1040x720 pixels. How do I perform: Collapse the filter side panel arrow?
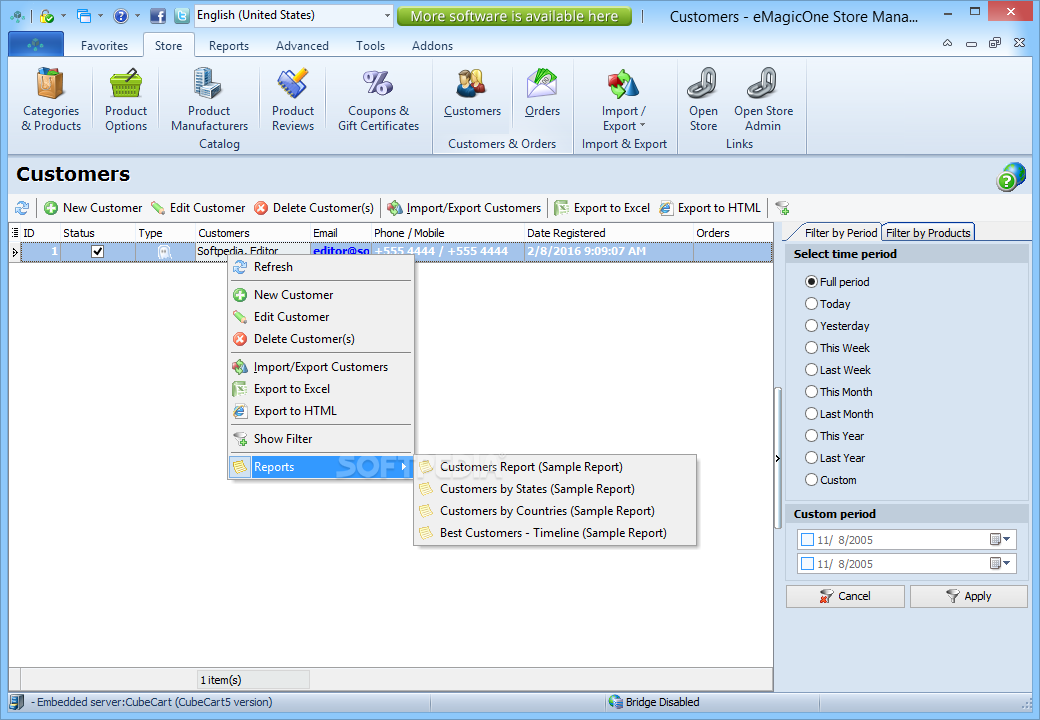pyautogui.click(x=777, y=458)
